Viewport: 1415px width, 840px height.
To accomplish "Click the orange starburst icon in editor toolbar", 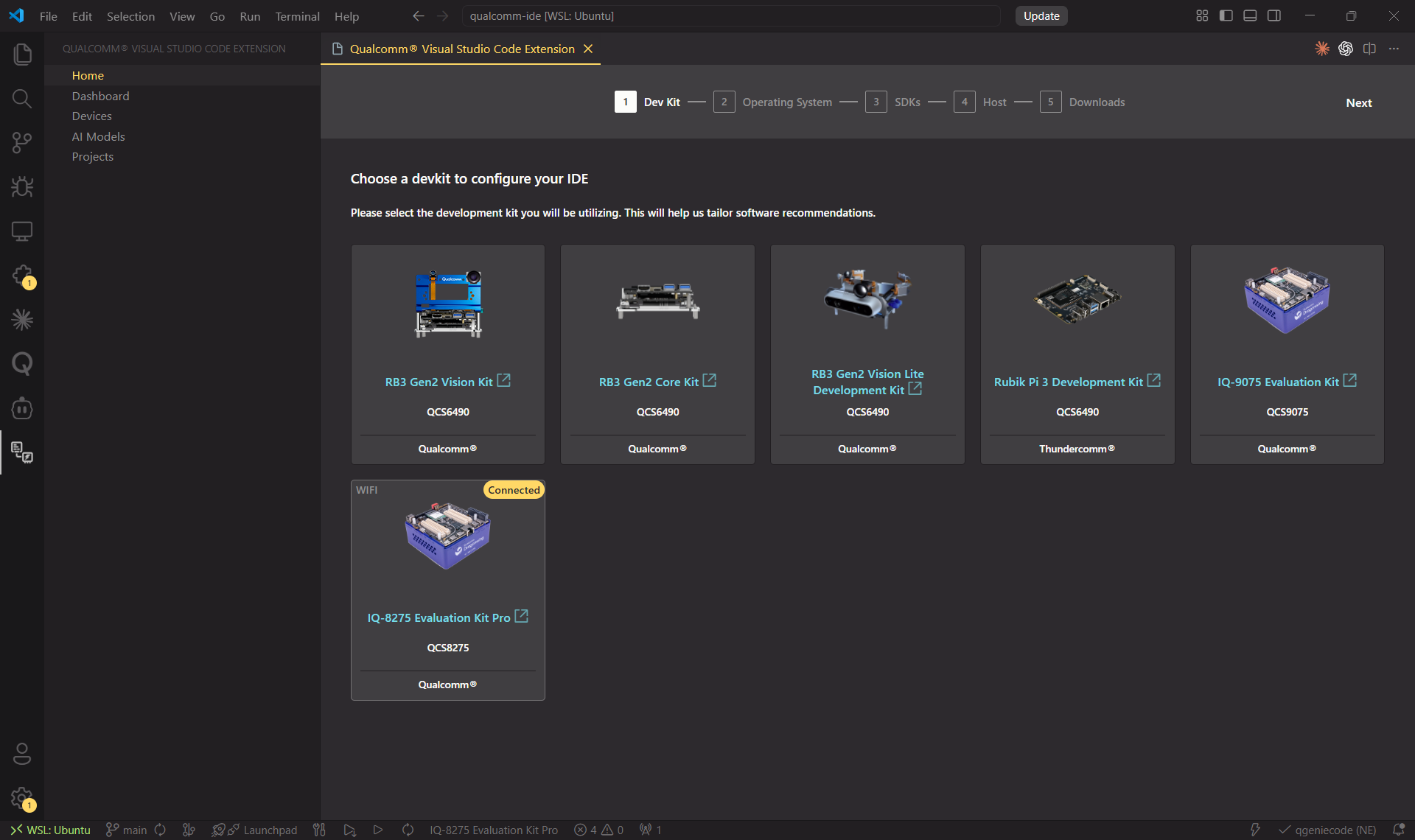I will [1322, 49].
